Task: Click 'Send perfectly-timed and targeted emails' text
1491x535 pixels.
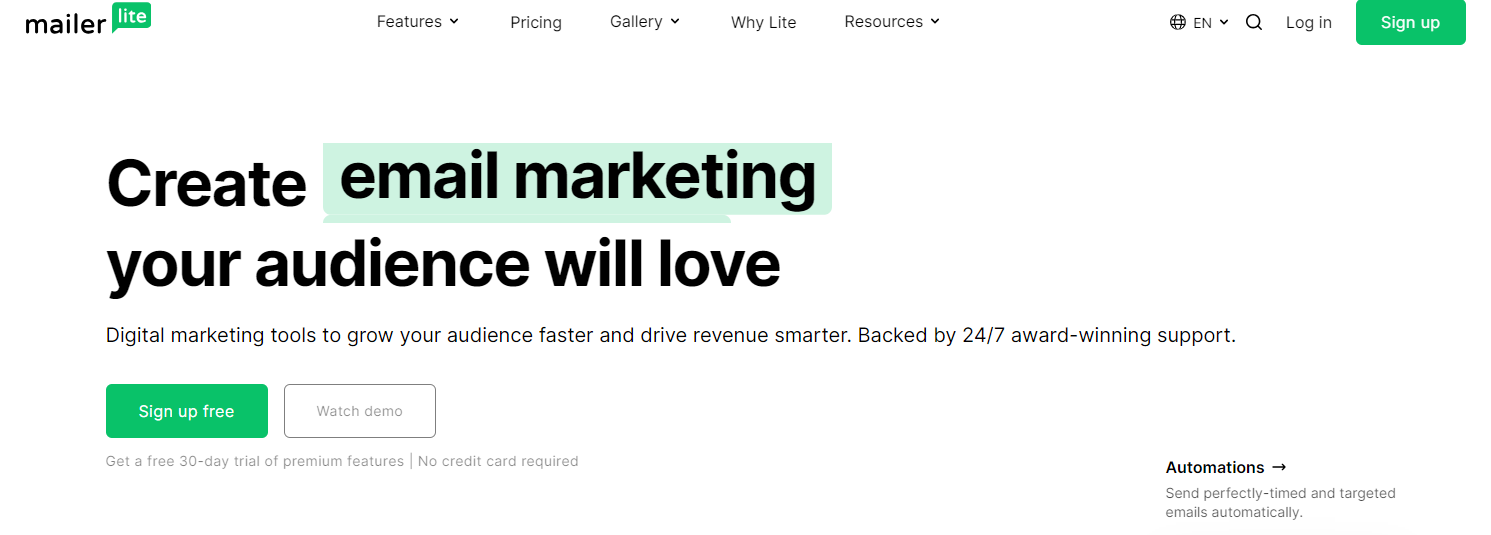Action: (x=1281, y=503)
